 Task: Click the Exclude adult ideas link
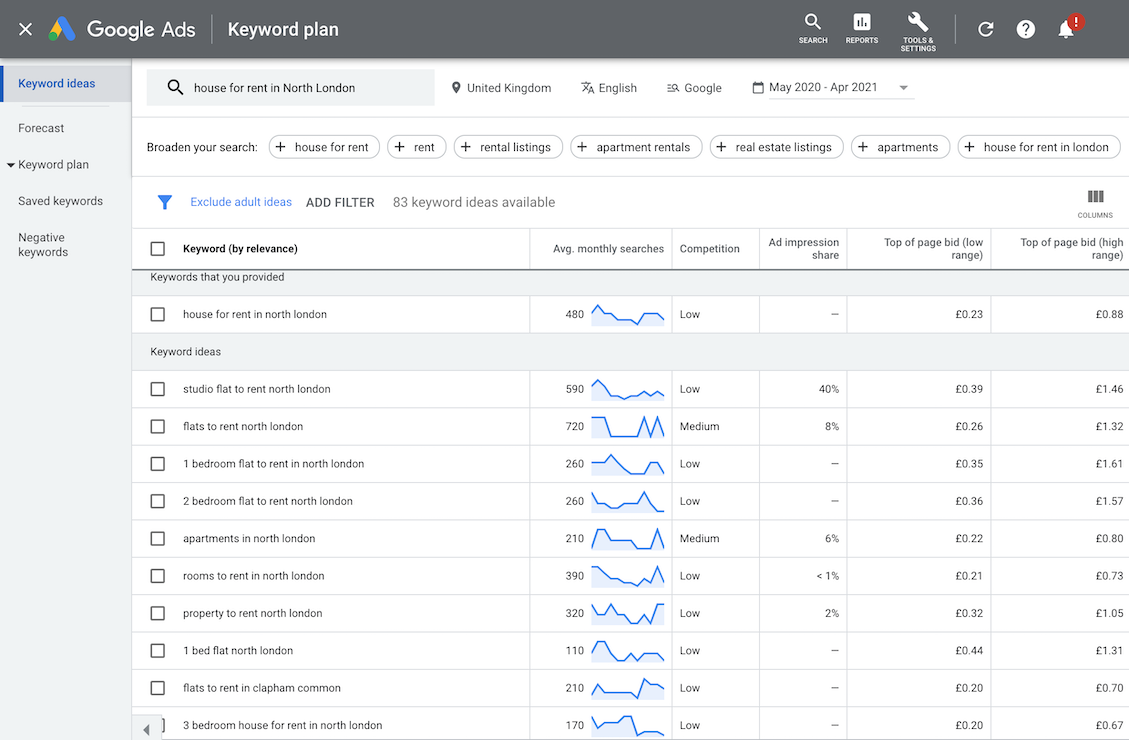tap(240, 202)
